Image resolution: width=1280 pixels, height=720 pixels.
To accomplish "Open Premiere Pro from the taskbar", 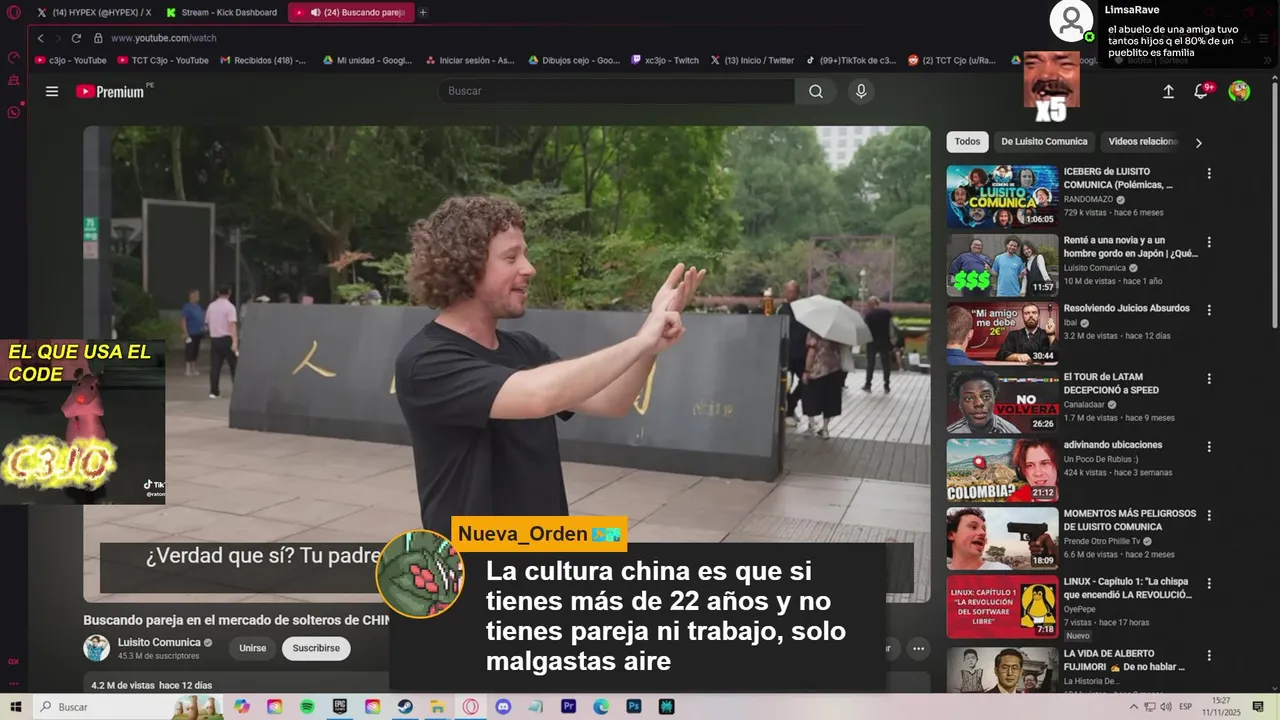I will click(x=568, y=707).
